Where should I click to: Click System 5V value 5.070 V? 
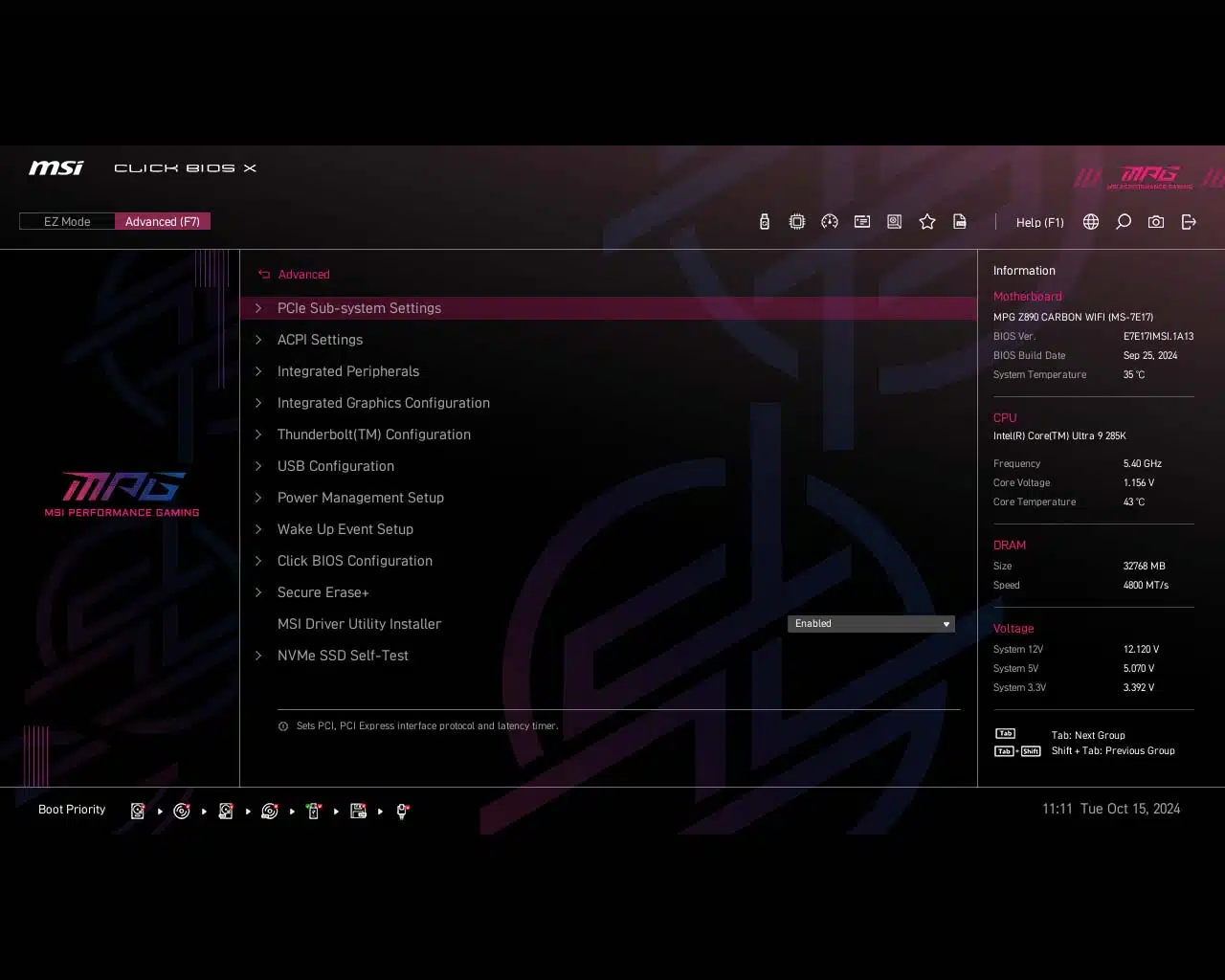pyautogui.click(x=1139, y=668)
